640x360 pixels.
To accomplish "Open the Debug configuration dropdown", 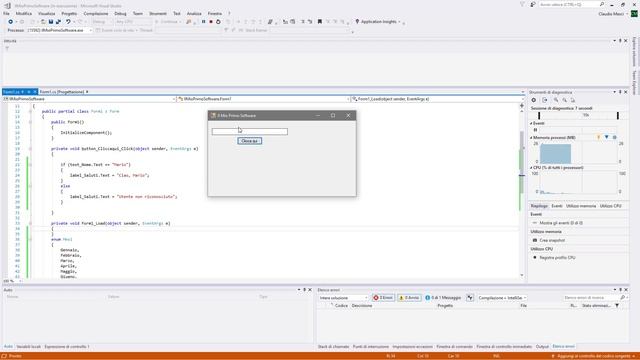I will (x=102, y=22).
